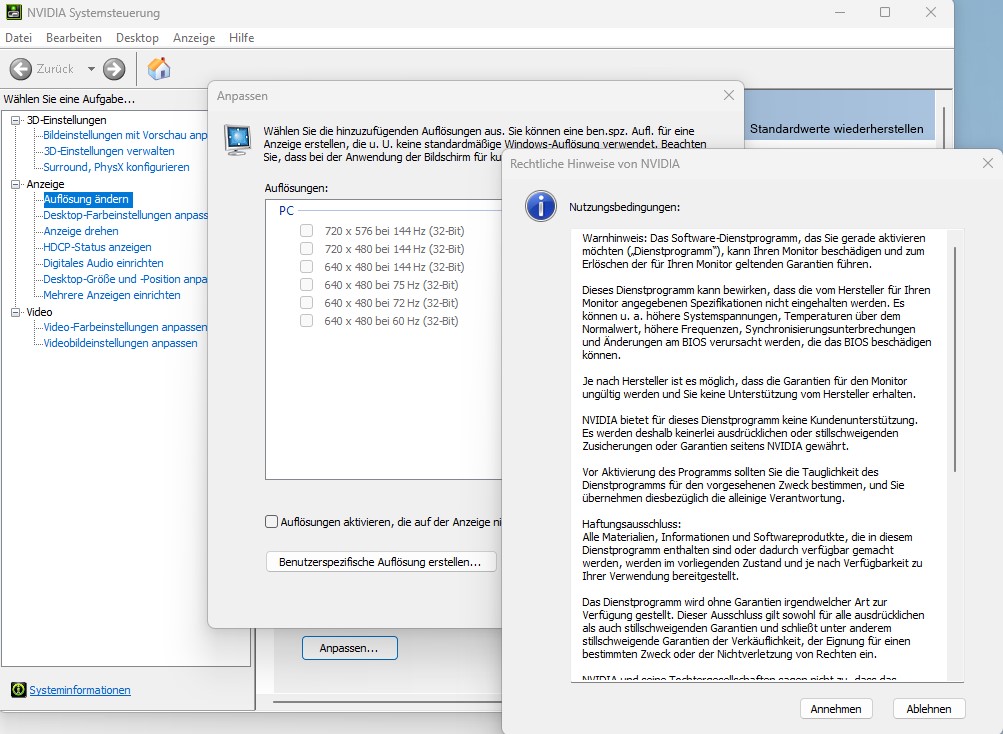Minimize the NVIDIA Systemsteuerung window
The height and width of the screenshot is (734, 1003).
coord(840,12)
